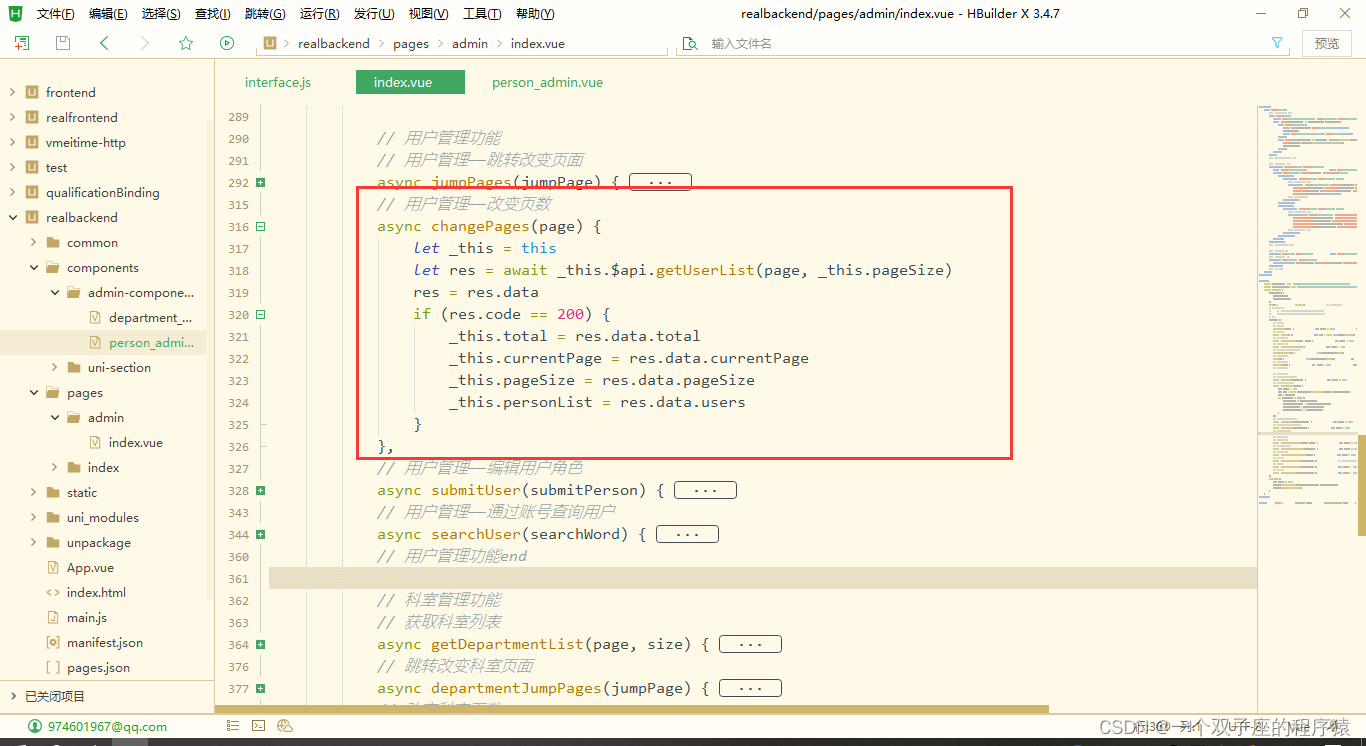Screen dimensions: 1366x746
Task: Save the file with the save icon
Action: (63, 43)
